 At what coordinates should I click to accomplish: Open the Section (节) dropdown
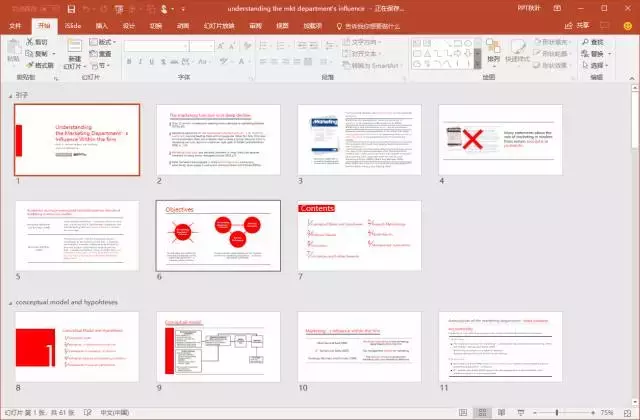[100, 65]
